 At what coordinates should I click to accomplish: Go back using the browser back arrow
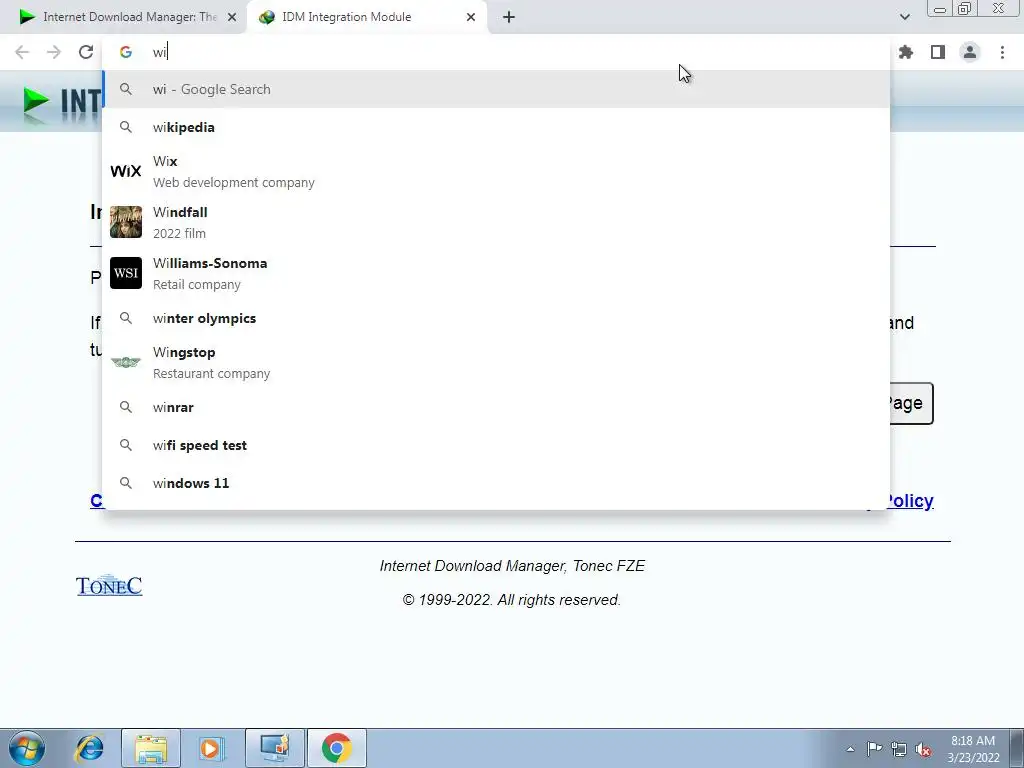pyautogui.click(x=22, y=52)
